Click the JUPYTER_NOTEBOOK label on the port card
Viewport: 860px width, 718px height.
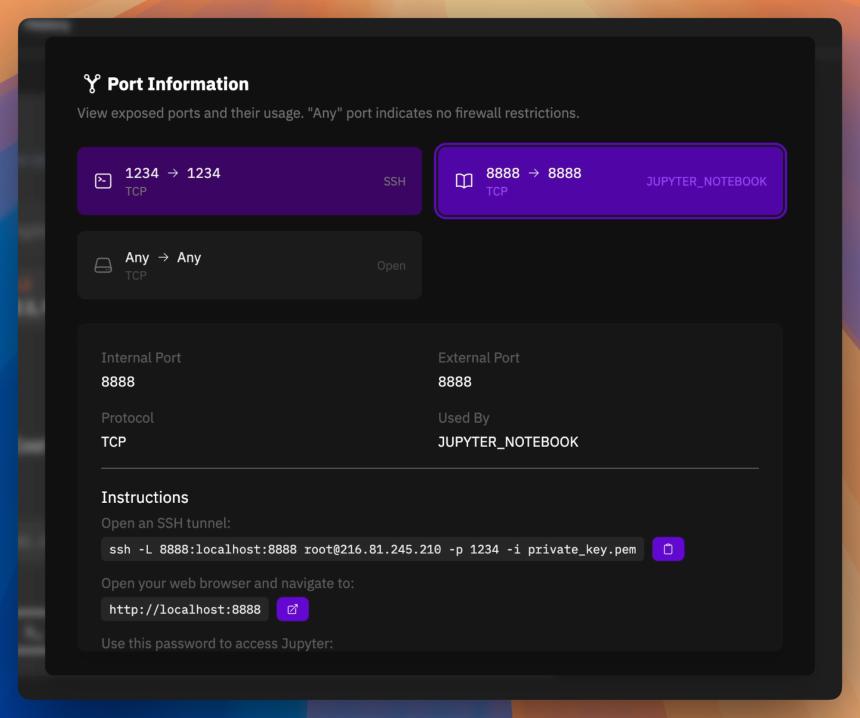click(706, 182)
